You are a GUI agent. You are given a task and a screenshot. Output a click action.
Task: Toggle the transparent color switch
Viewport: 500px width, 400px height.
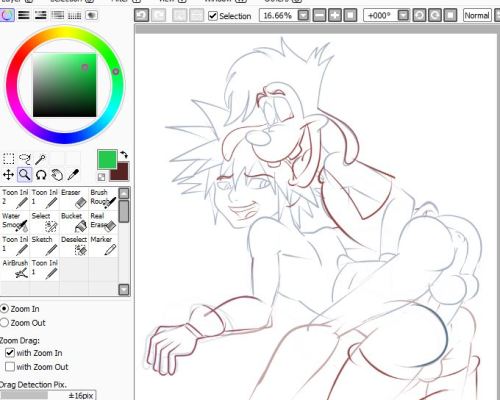tap(102, 177)
